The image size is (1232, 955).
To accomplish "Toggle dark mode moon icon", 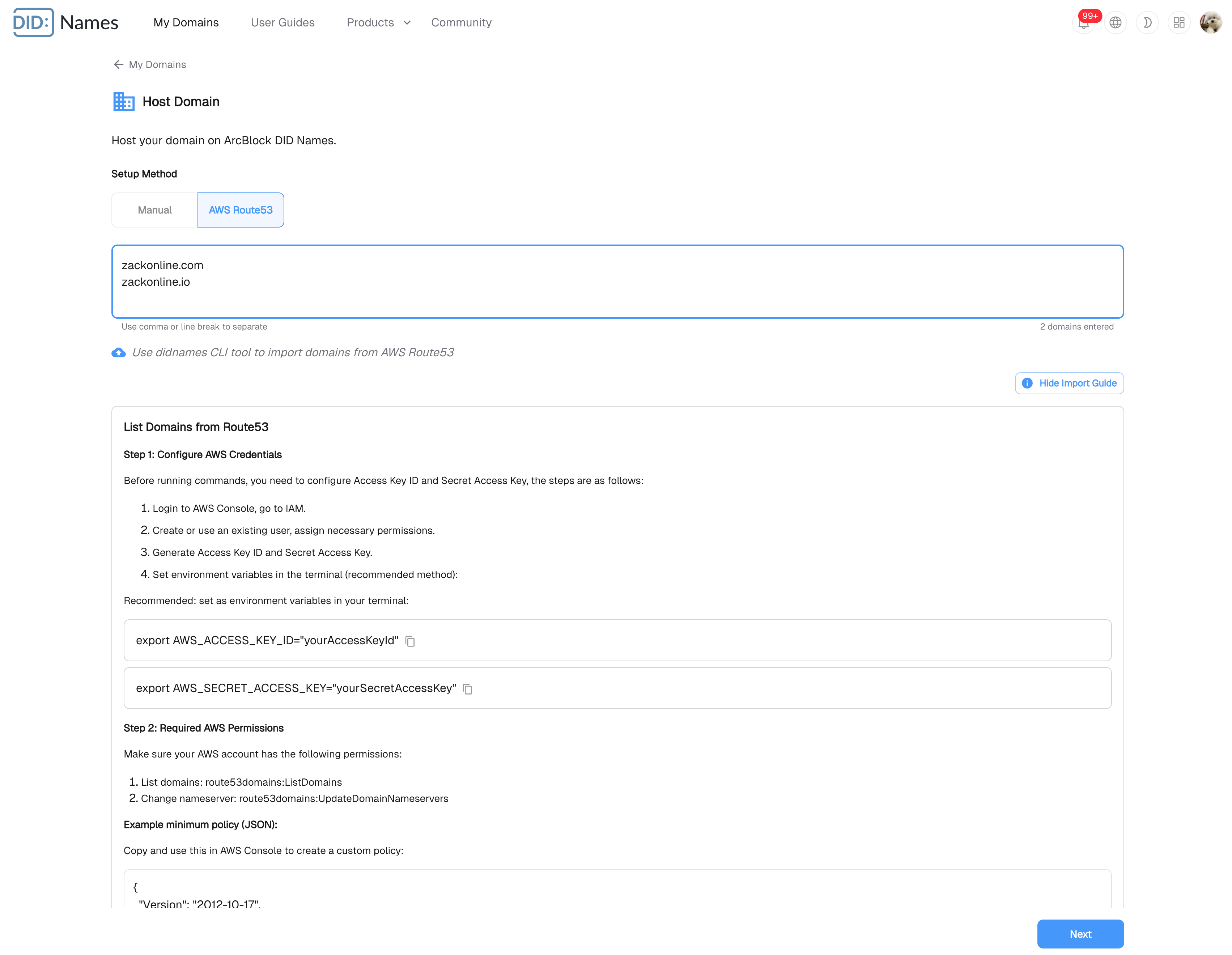I will pos(1147,22).
